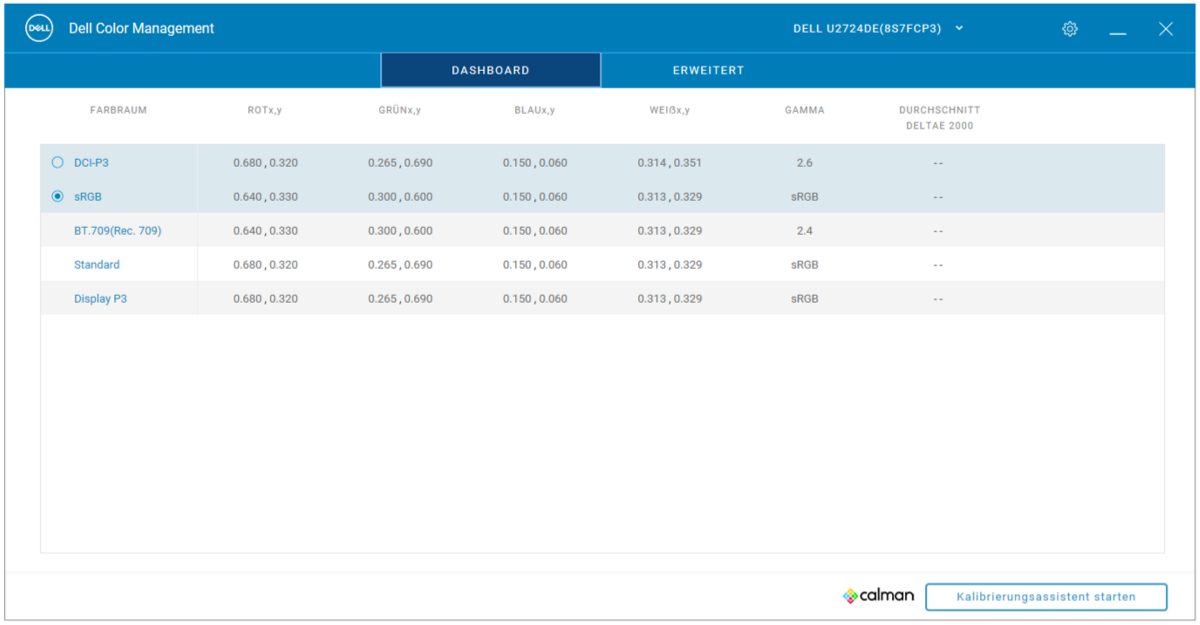Image resolution: width=1200 pixels, height=625 pixels.
Task: Close the Dell Color Management window
Action: coord(1165,29)
